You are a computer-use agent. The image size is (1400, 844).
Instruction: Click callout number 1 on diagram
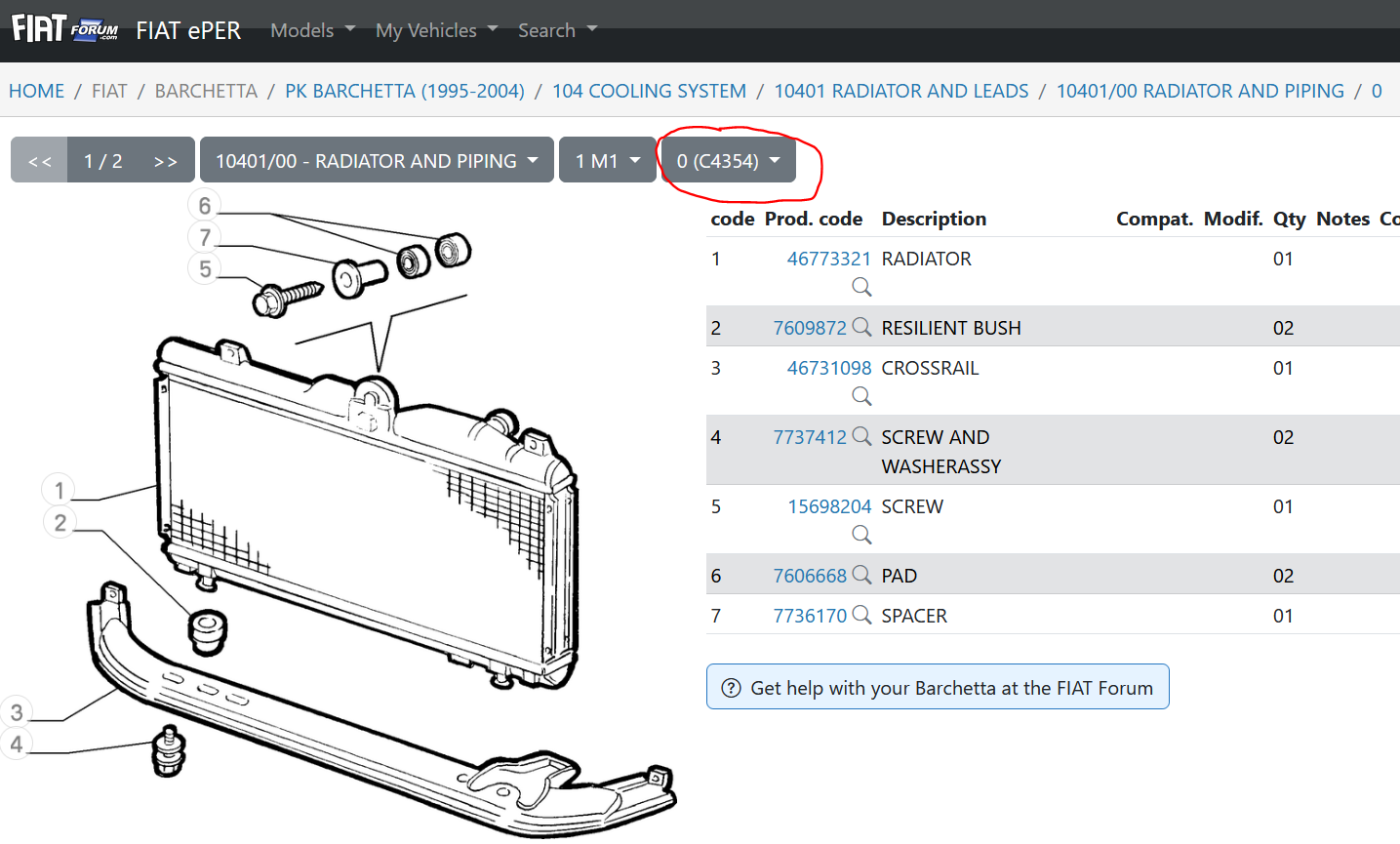59,490
